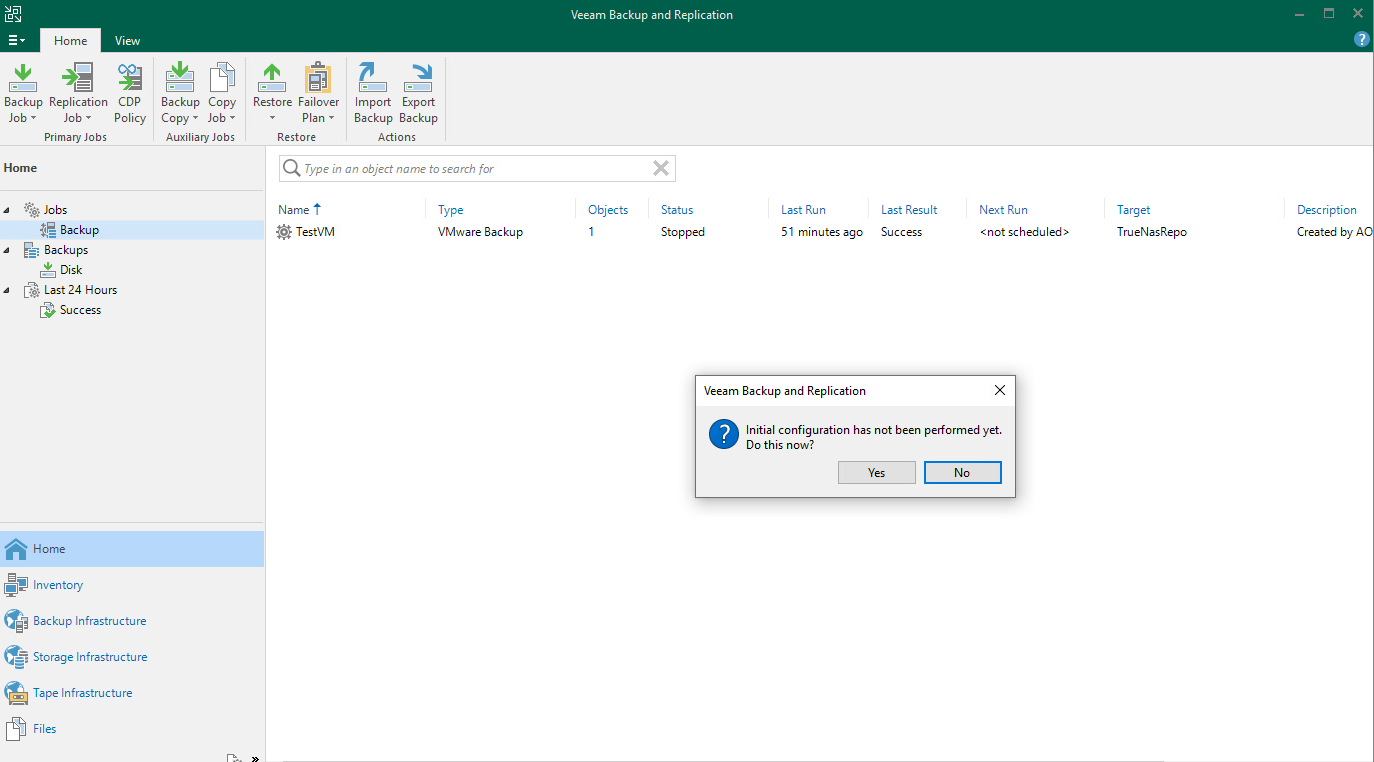1374x762 pixels.
Task: Click the TrueNasRepo target cell
Action: click(1152, 232)
